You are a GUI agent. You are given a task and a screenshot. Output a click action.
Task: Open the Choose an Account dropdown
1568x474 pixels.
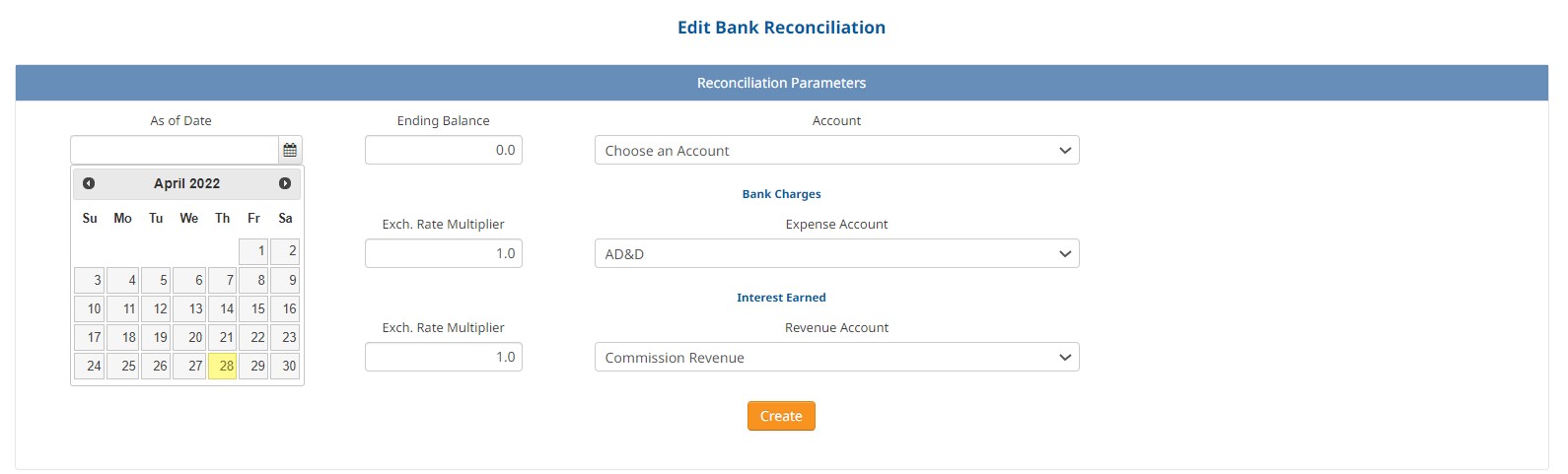[836, 150]
